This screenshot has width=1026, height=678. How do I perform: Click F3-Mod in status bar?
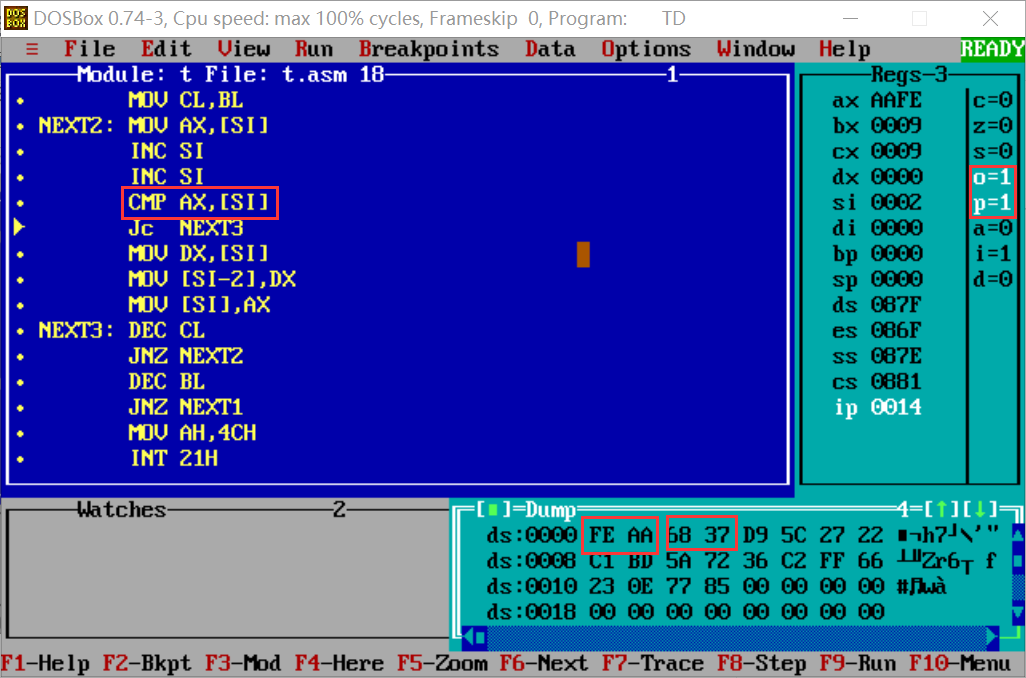(x=243, y=664)
